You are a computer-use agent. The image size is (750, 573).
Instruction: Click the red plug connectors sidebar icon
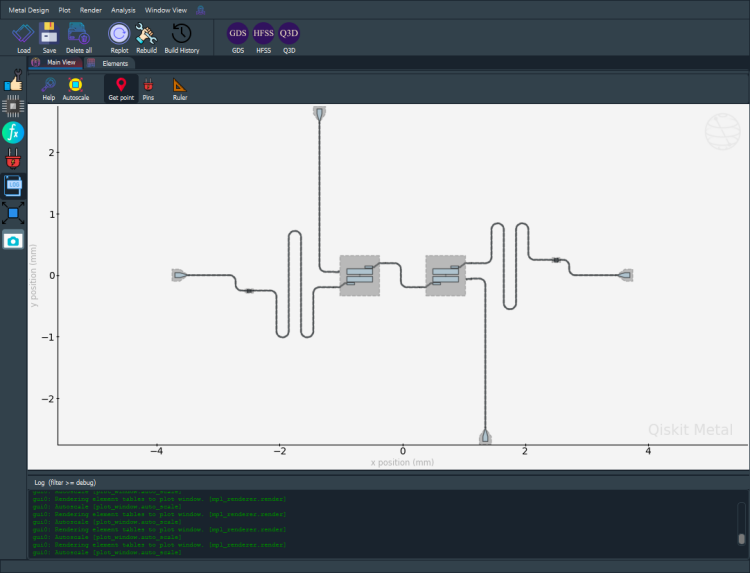point(13,159)
